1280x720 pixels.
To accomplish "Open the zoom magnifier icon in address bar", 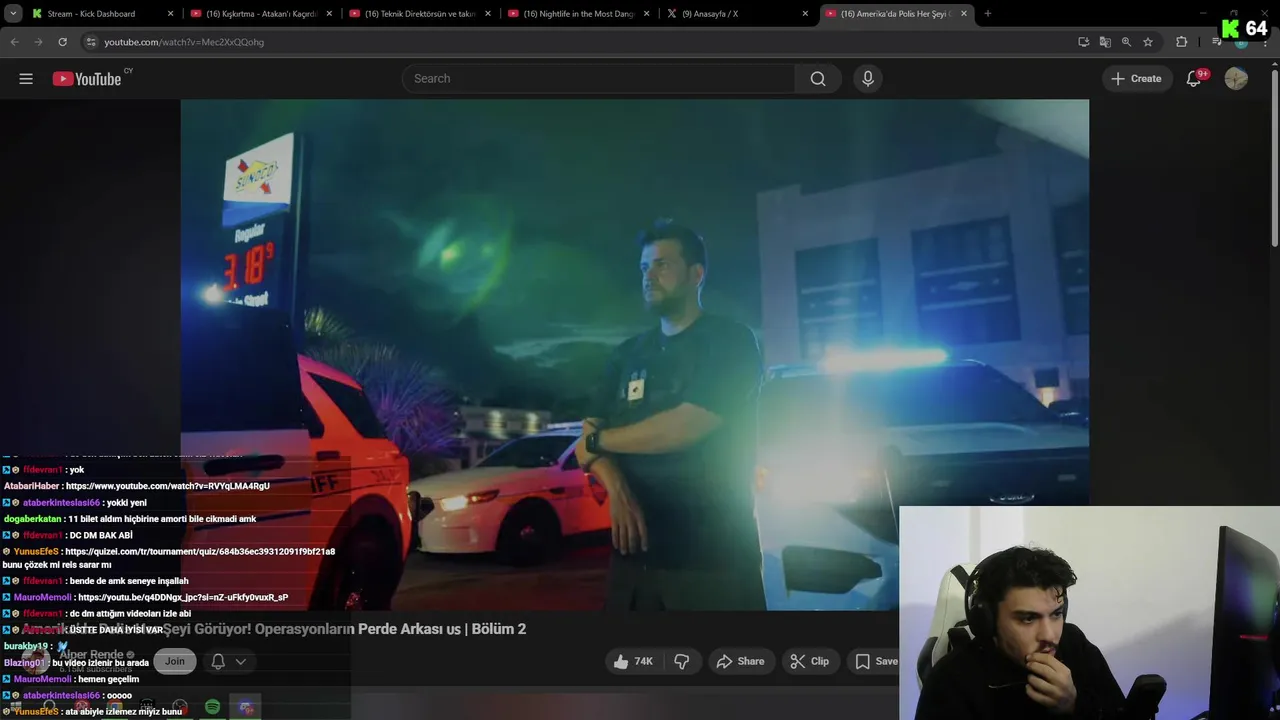I will (1126, 42).
